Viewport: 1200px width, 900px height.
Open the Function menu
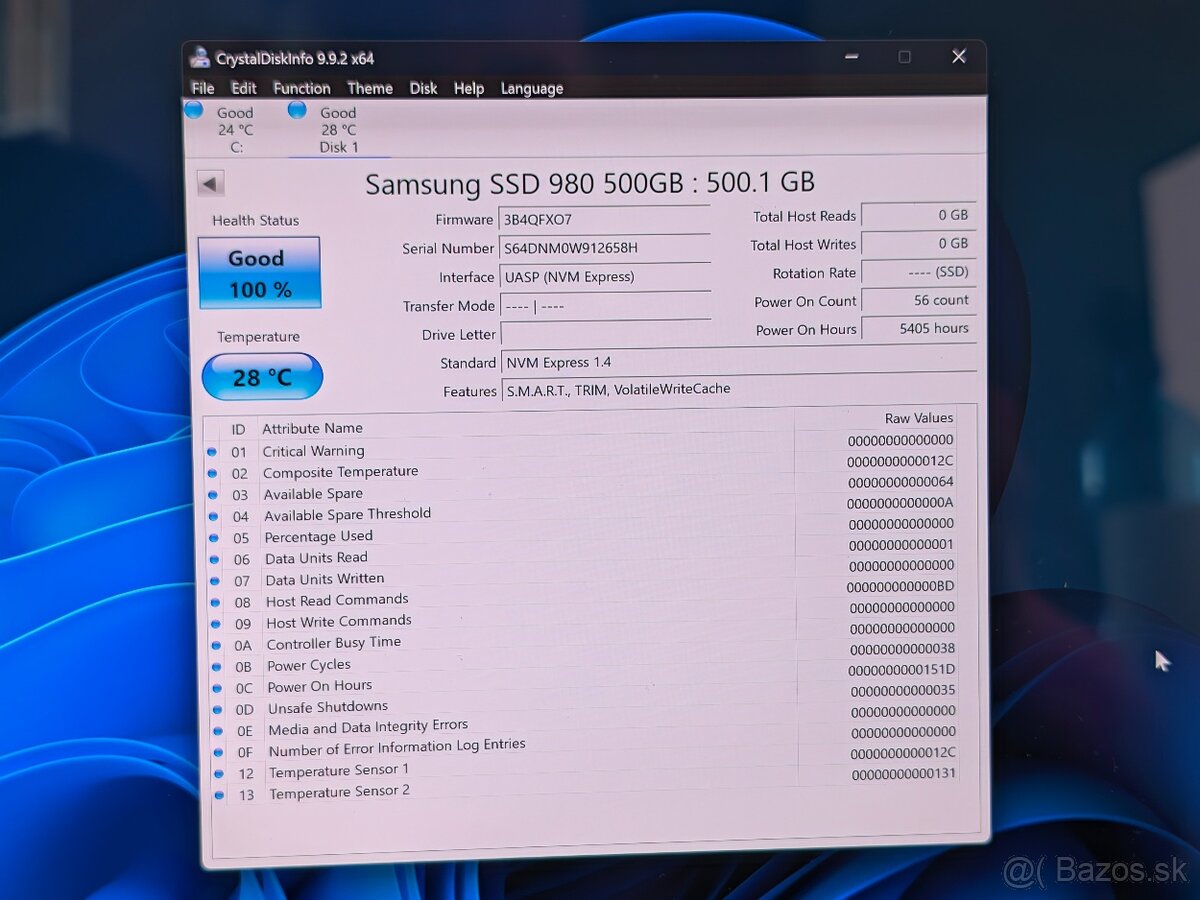click(302, 88)
